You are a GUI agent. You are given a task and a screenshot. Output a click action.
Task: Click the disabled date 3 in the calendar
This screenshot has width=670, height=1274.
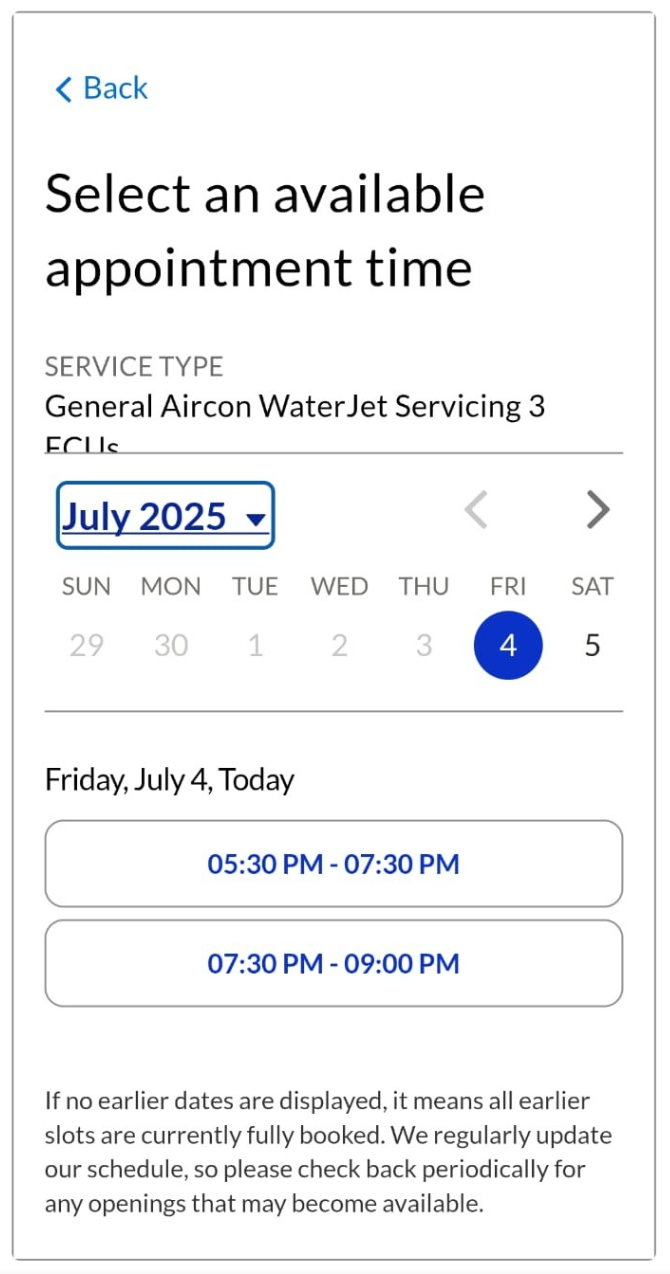point(423,645)
